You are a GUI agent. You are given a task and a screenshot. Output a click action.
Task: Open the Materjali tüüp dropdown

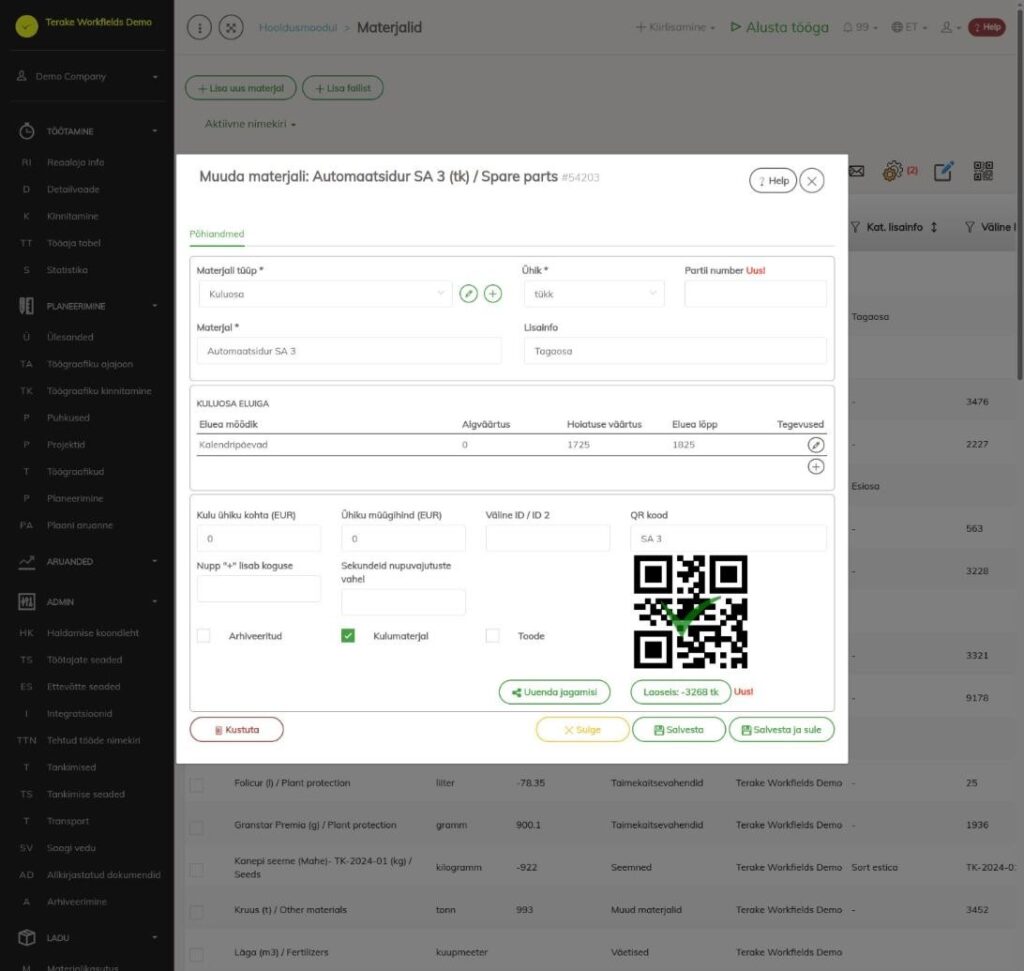[x=325, y=294]
